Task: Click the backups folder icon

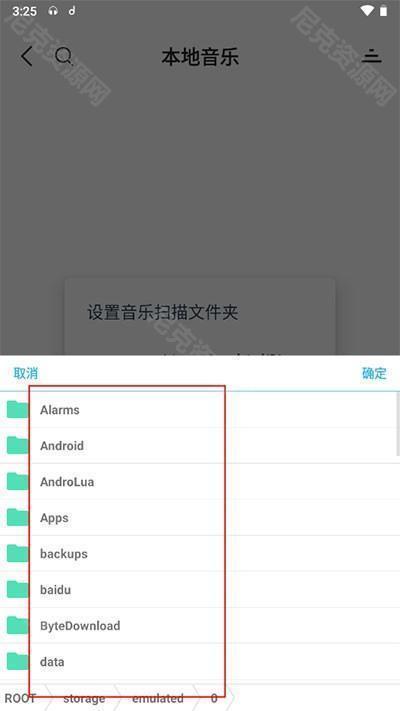Action: pos(18,553)
